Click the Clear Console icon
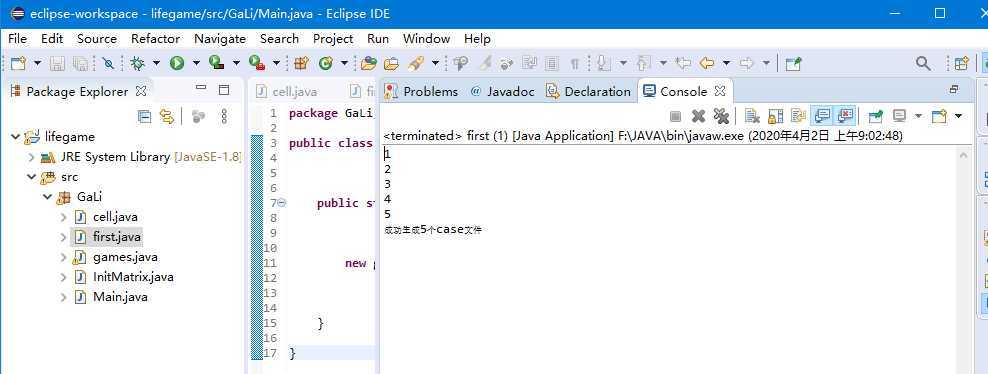The width and height of the screenshot is (988, 374). [752, 116]
